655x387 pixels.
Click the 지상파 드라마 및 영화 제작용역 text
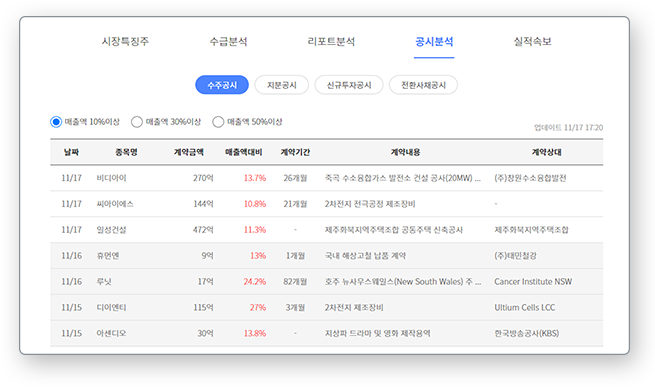(x=377, y=334)
